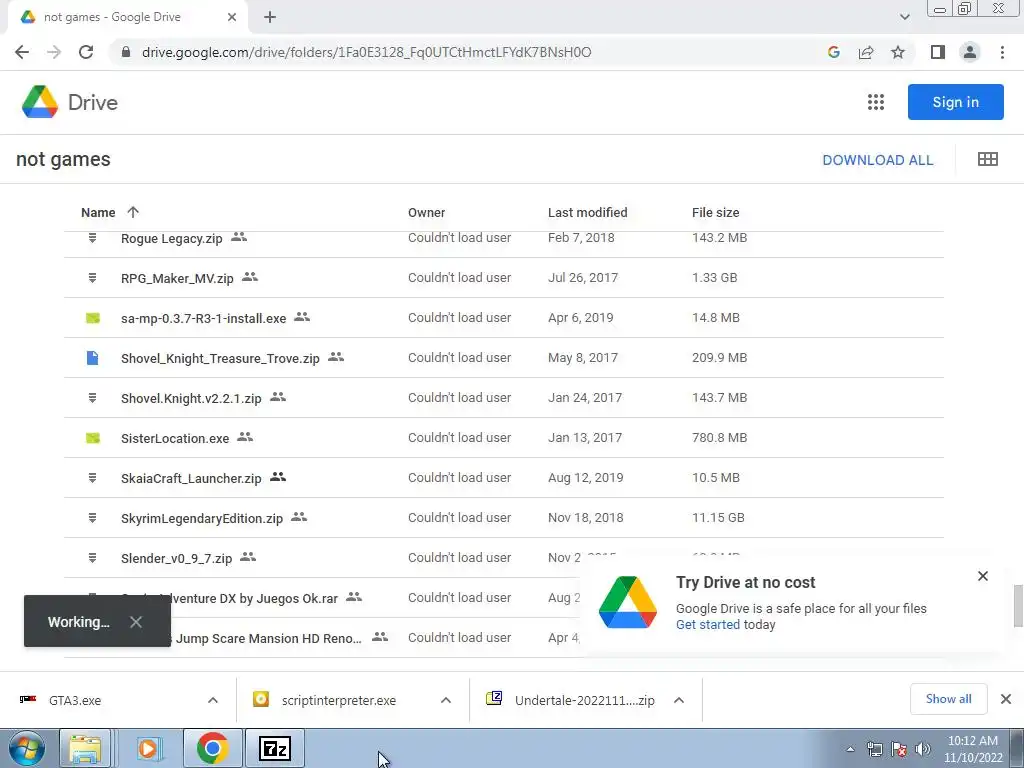
Task: Open Chrome side panel icon
Action: pyautogui.click(x=938, y=52)
